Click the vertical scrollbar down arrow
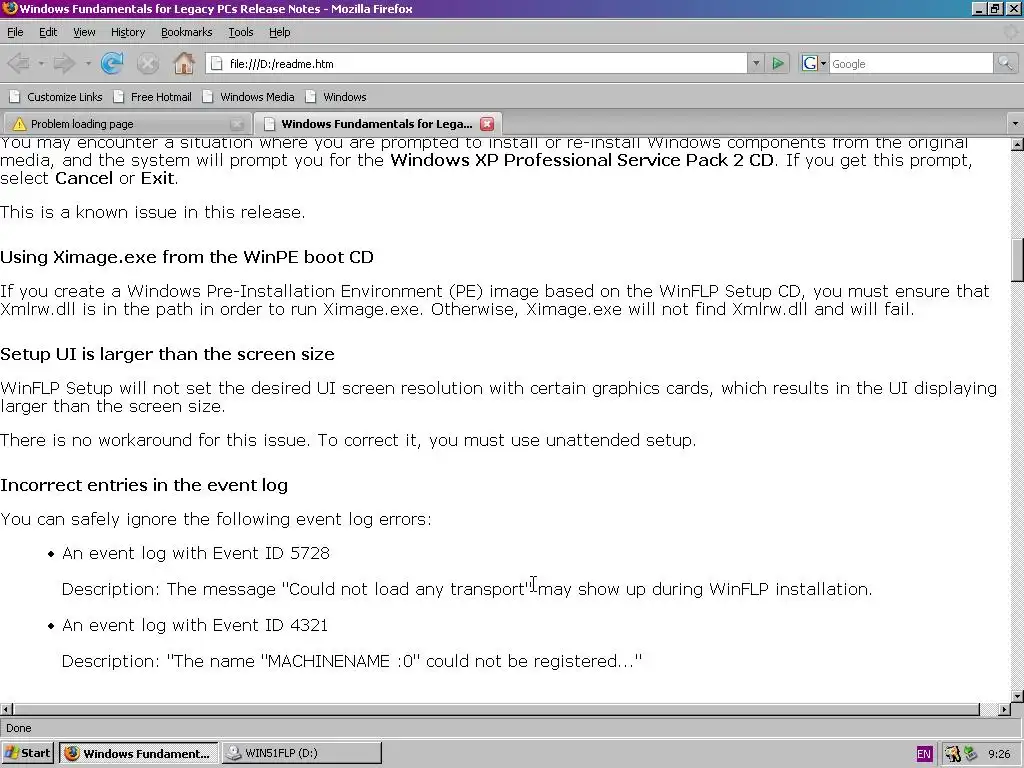 pyautogui.click(x=1017, y=696)
